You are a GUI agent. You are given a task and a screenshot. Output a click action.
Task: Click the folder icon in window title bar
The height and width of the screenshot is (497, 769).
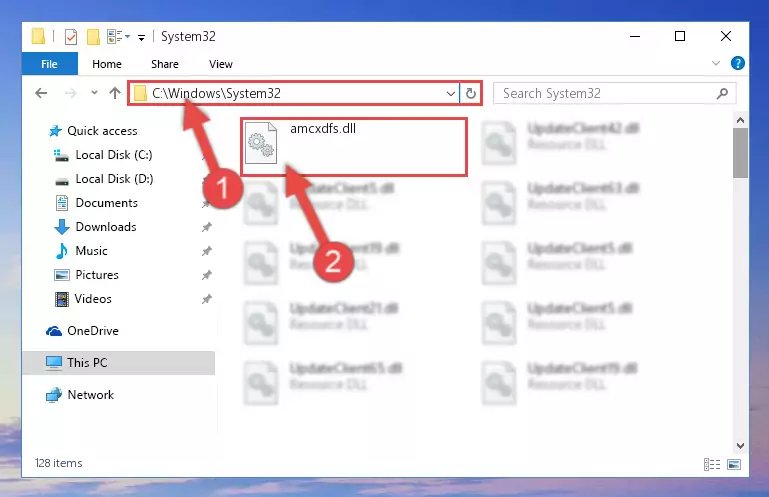38,37
